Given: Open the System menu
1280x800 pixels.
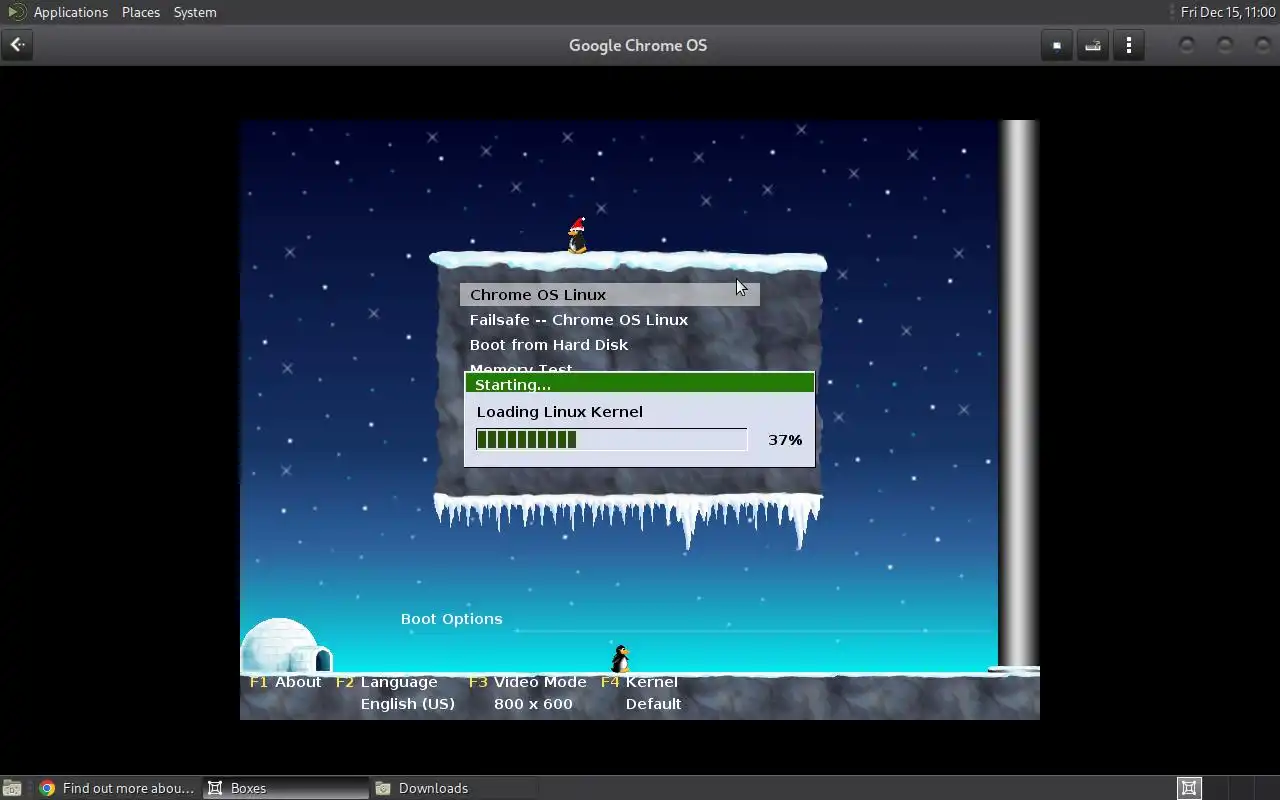Looking at the screenshot, I should 195,12.
